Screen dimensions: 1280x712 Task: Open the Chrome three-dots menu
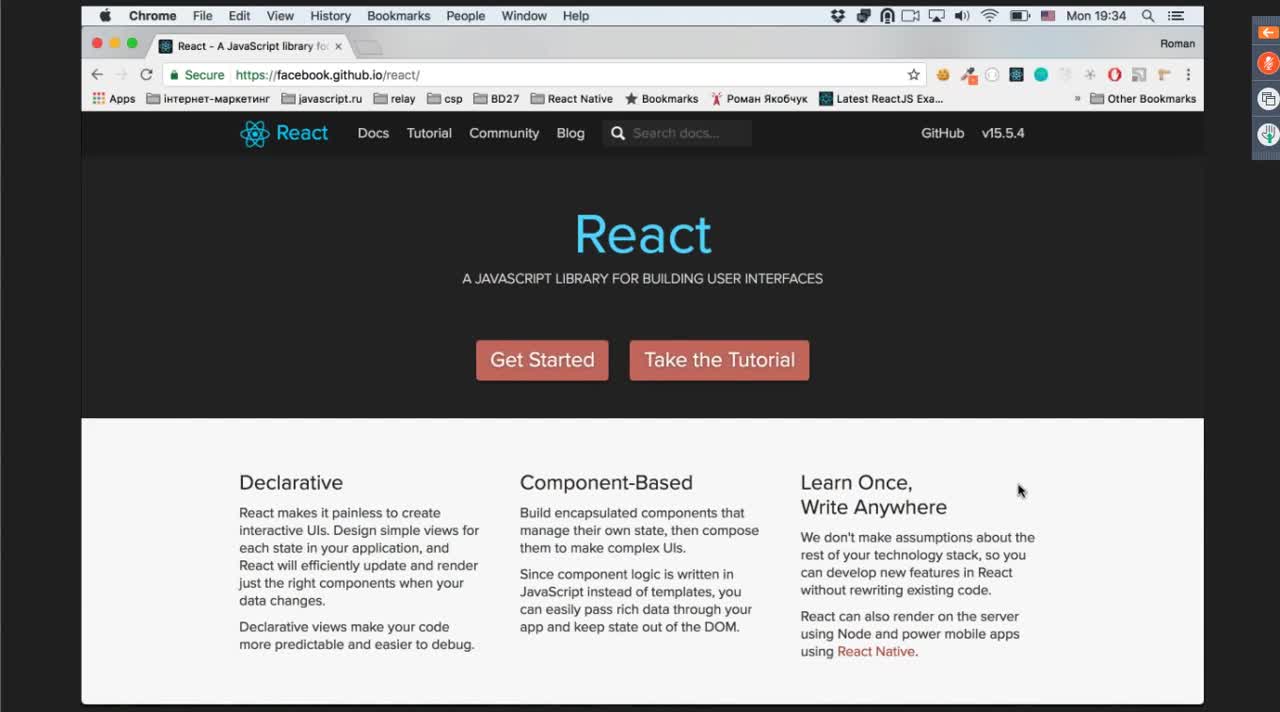(1188, 75)
